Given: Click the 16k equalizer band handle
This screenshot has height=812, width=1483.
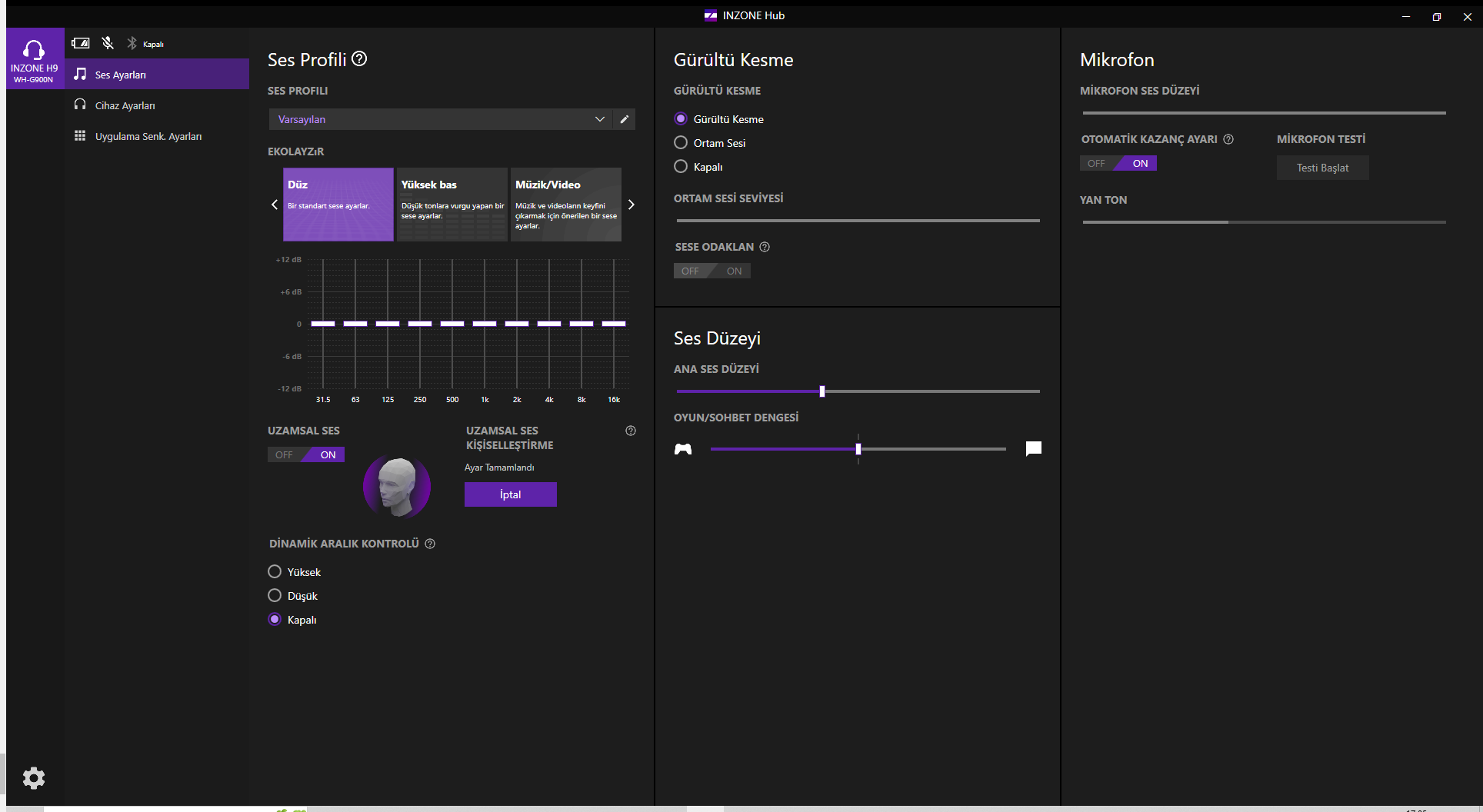Looking at the screenshot, I should coord(614,324).
